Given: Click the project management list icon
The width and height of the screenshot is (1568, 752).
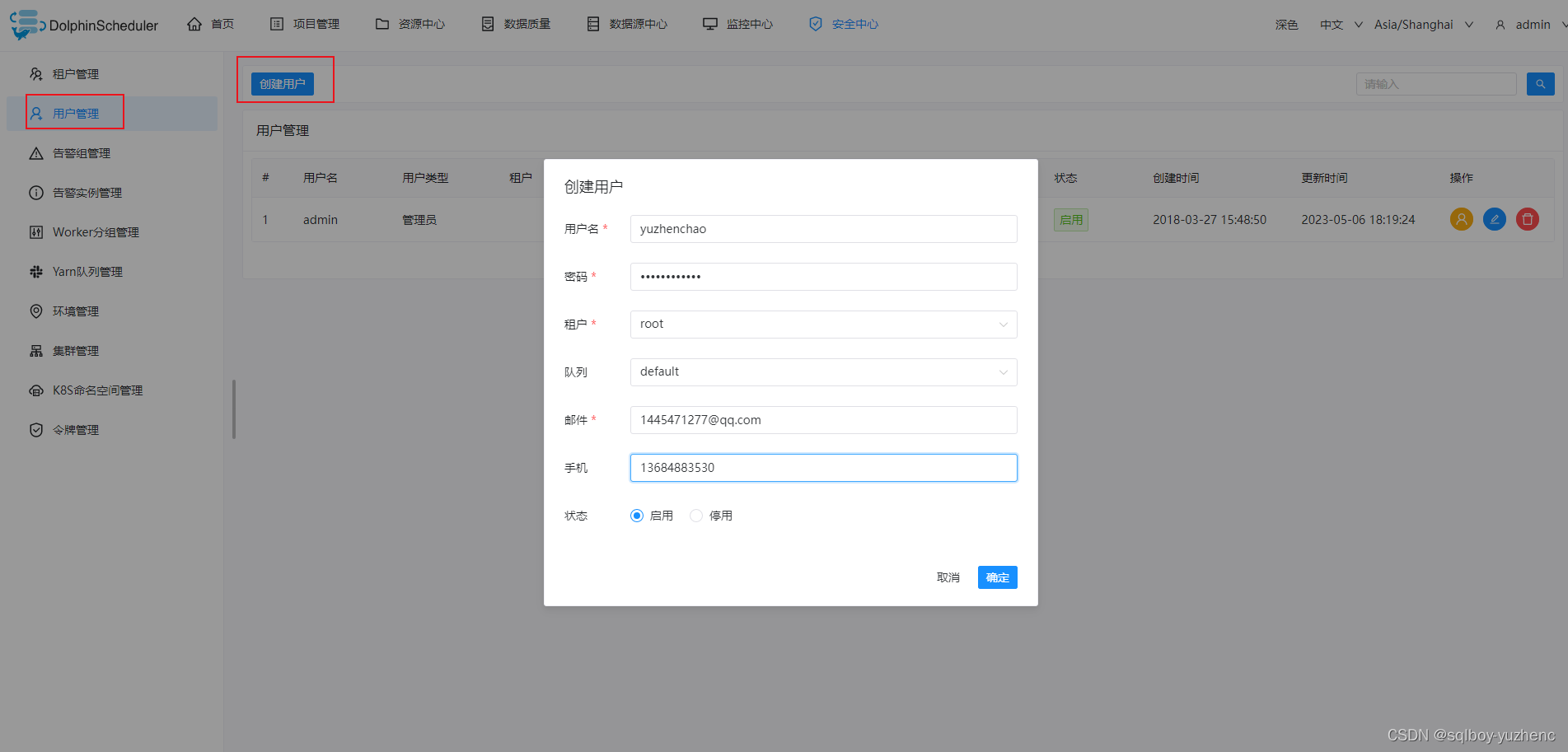Looking at the screenshot, I should 277,24.
